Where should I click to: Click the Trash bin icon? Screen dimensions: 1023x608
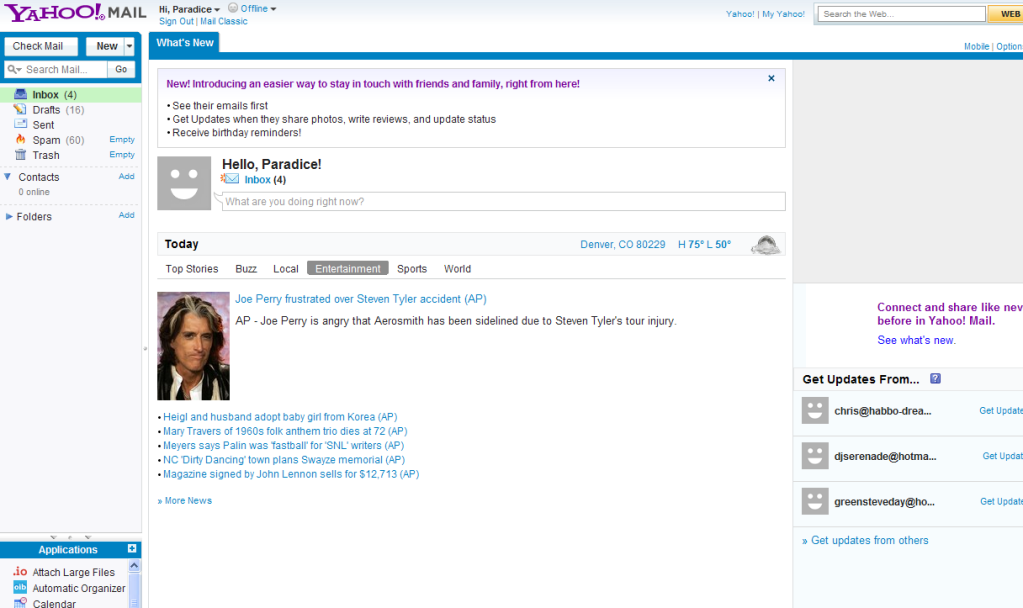tap(20, 155)
